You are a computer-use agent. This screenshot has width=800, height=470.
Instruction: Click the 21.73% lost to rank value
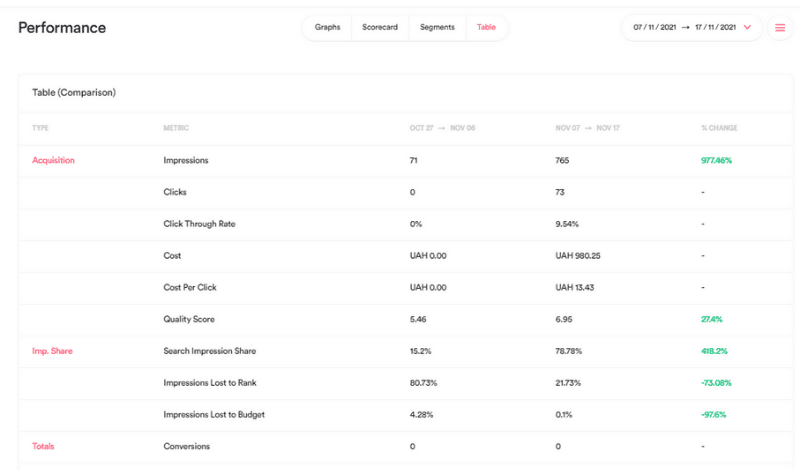(x=568, y=383)
